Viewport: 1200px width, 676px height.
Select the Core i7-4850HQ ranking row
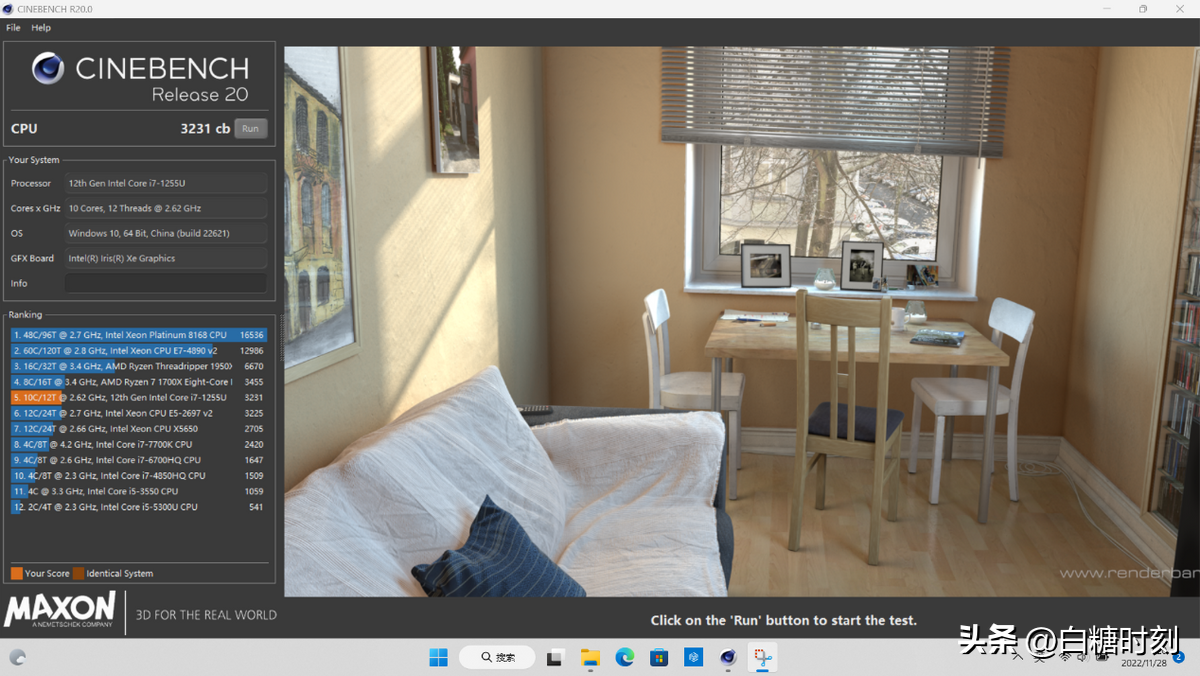pyautogui.click(x=139, y=476)
